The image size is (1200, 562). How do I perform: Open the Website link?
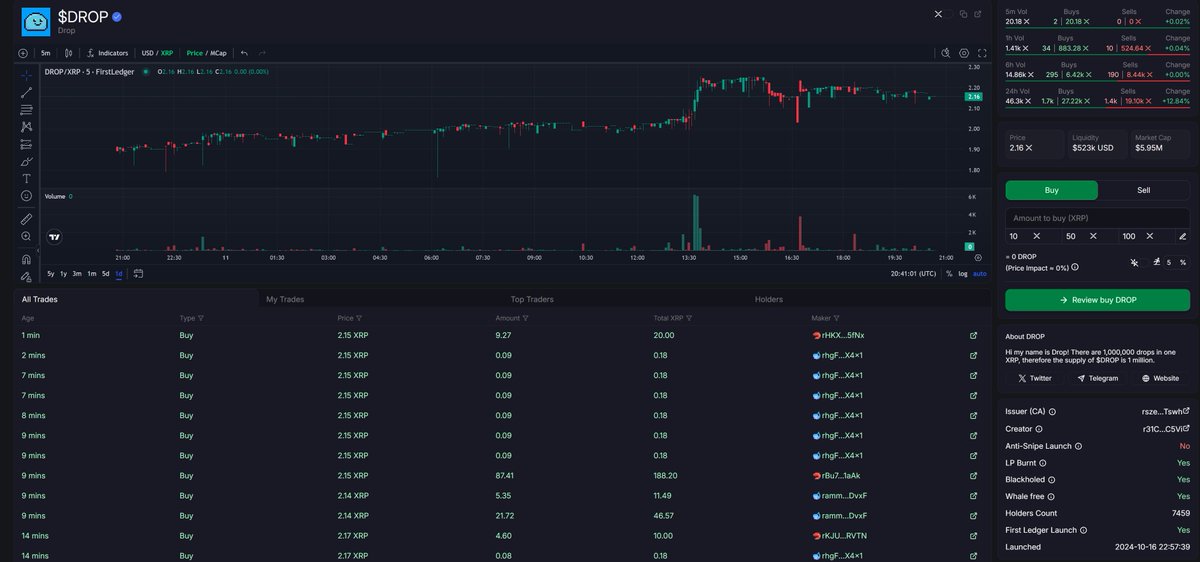[x=1160, y=379]
